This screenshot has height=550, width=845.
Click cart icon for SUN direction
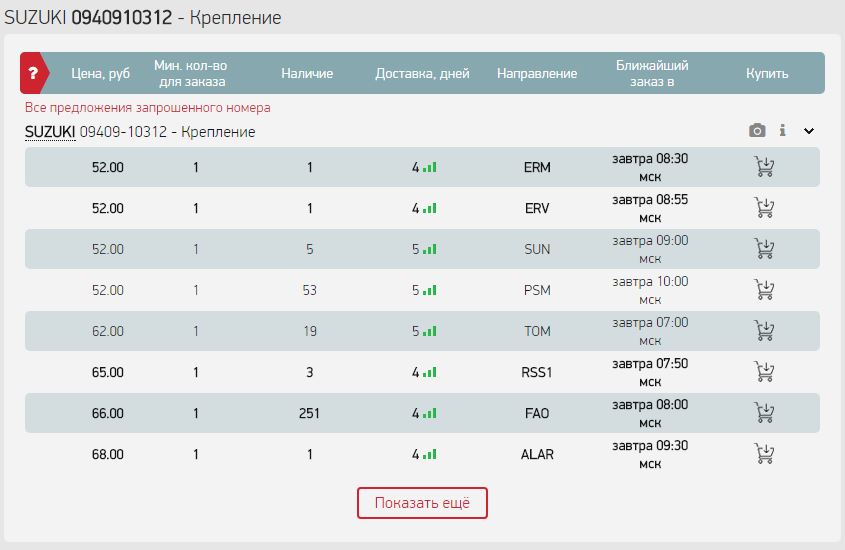tap(765, 249)
